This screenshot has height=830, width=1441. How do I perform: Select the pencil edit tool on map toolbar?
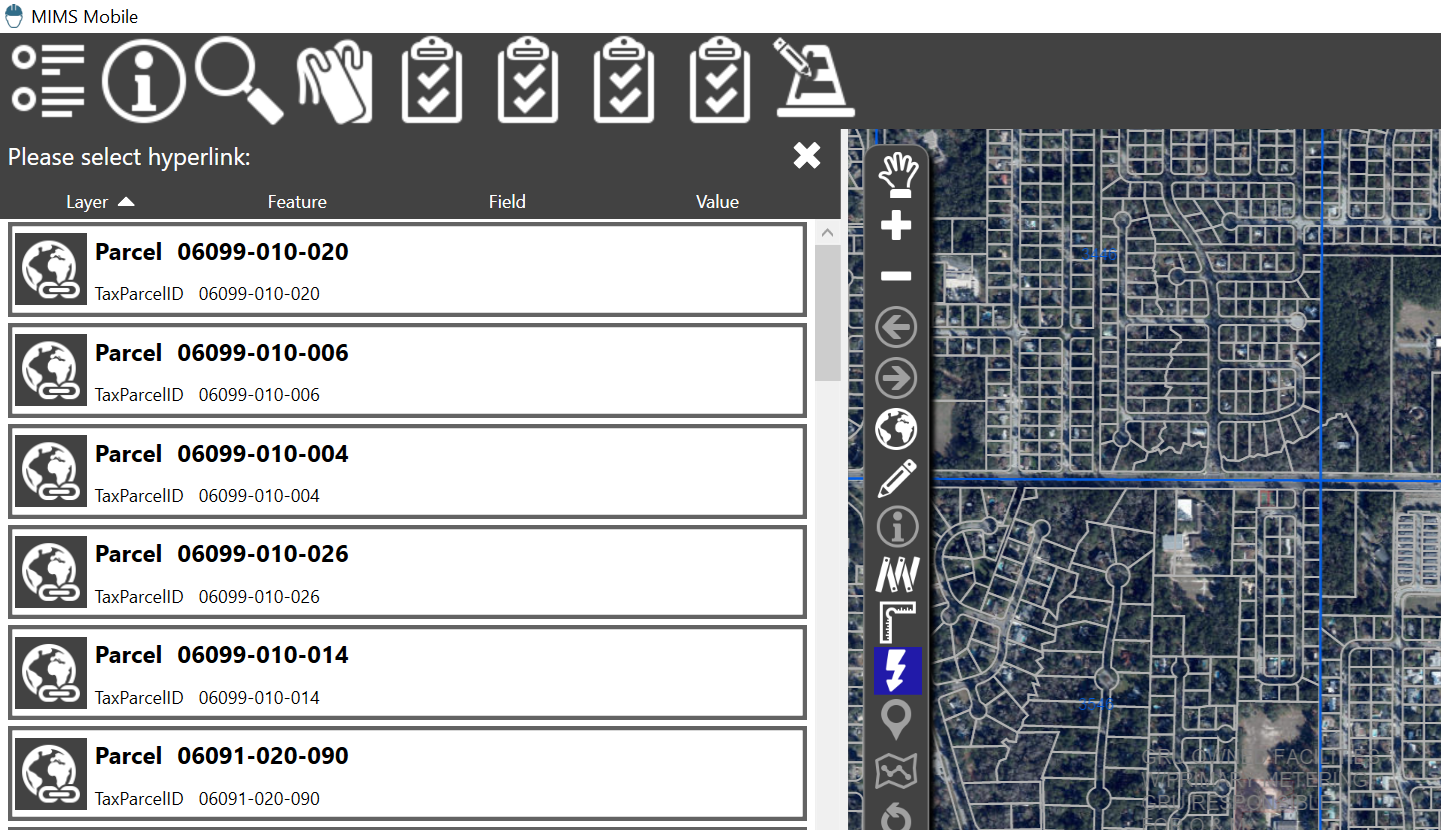click(x=897, y=479)
